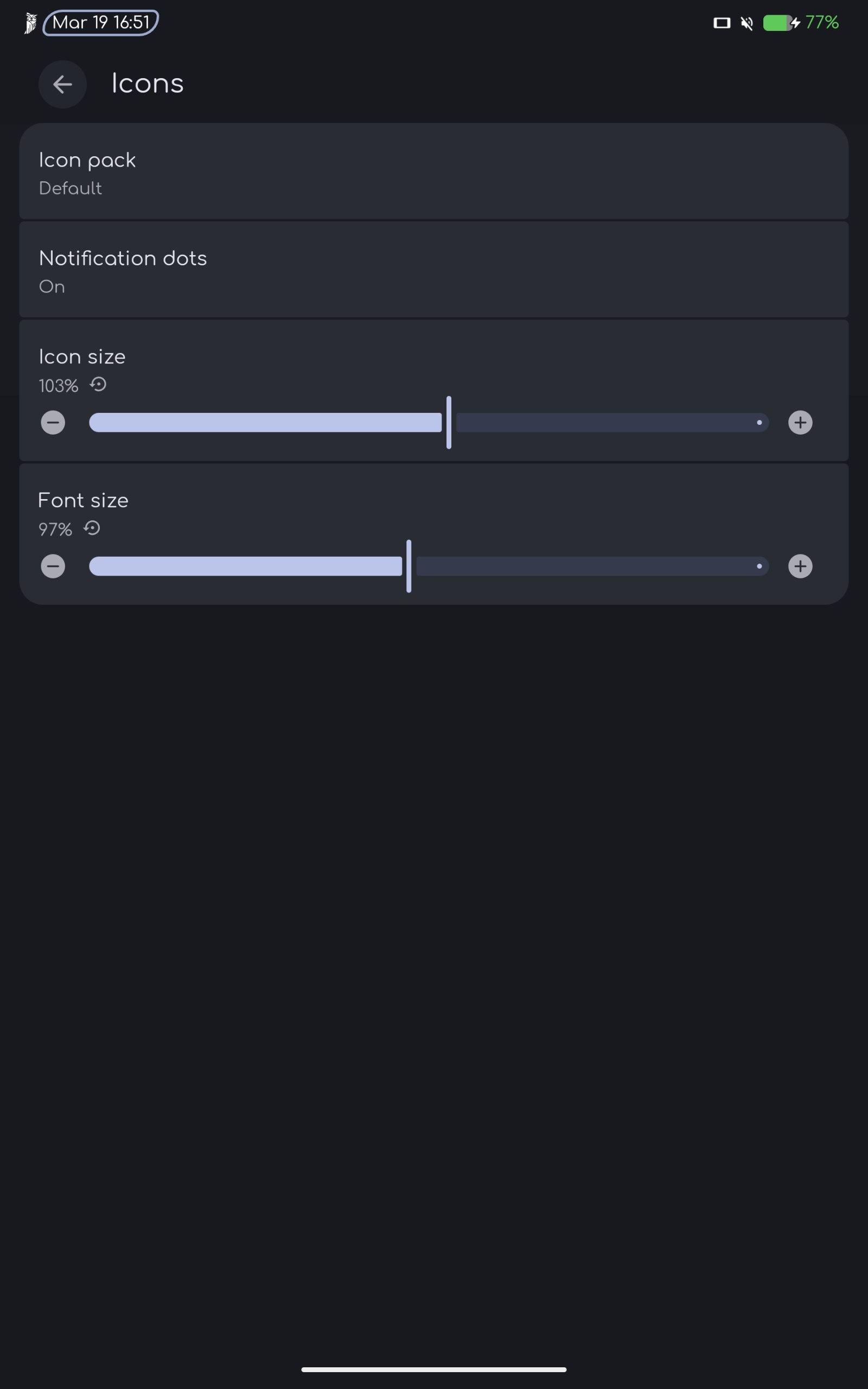The width and height of the screenshot is (868, 1389).
Task: Click the Font size slider's filled track
Action: tap(246, 566)
